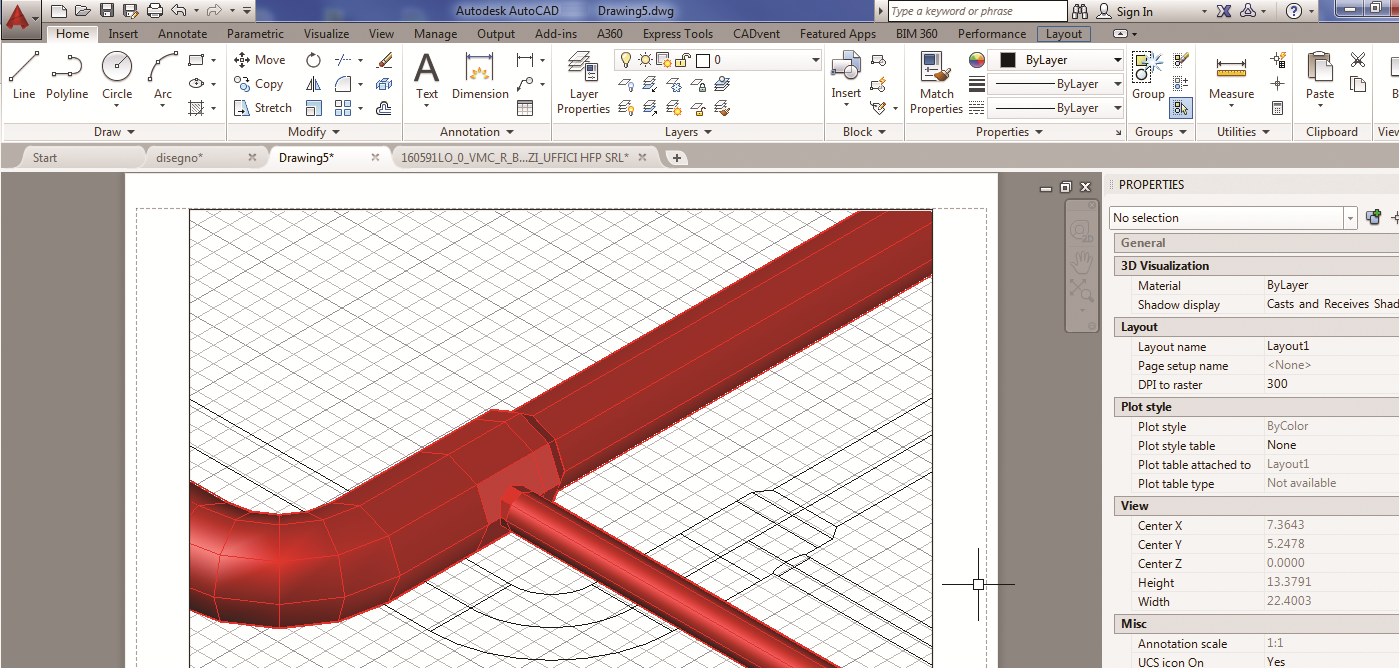
Task: Expand the Draw panel flyout
Action: click(114, 132)
